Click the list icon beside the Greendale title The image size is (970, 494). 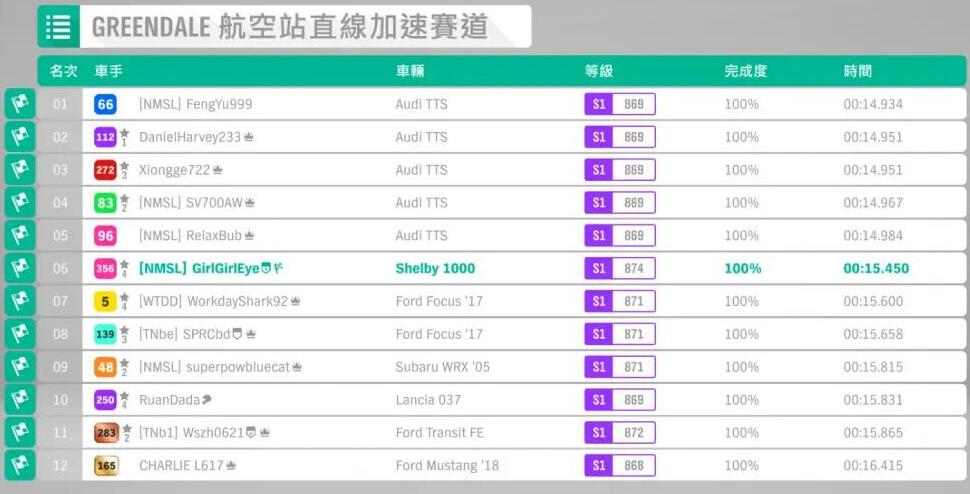coord(58,27)
